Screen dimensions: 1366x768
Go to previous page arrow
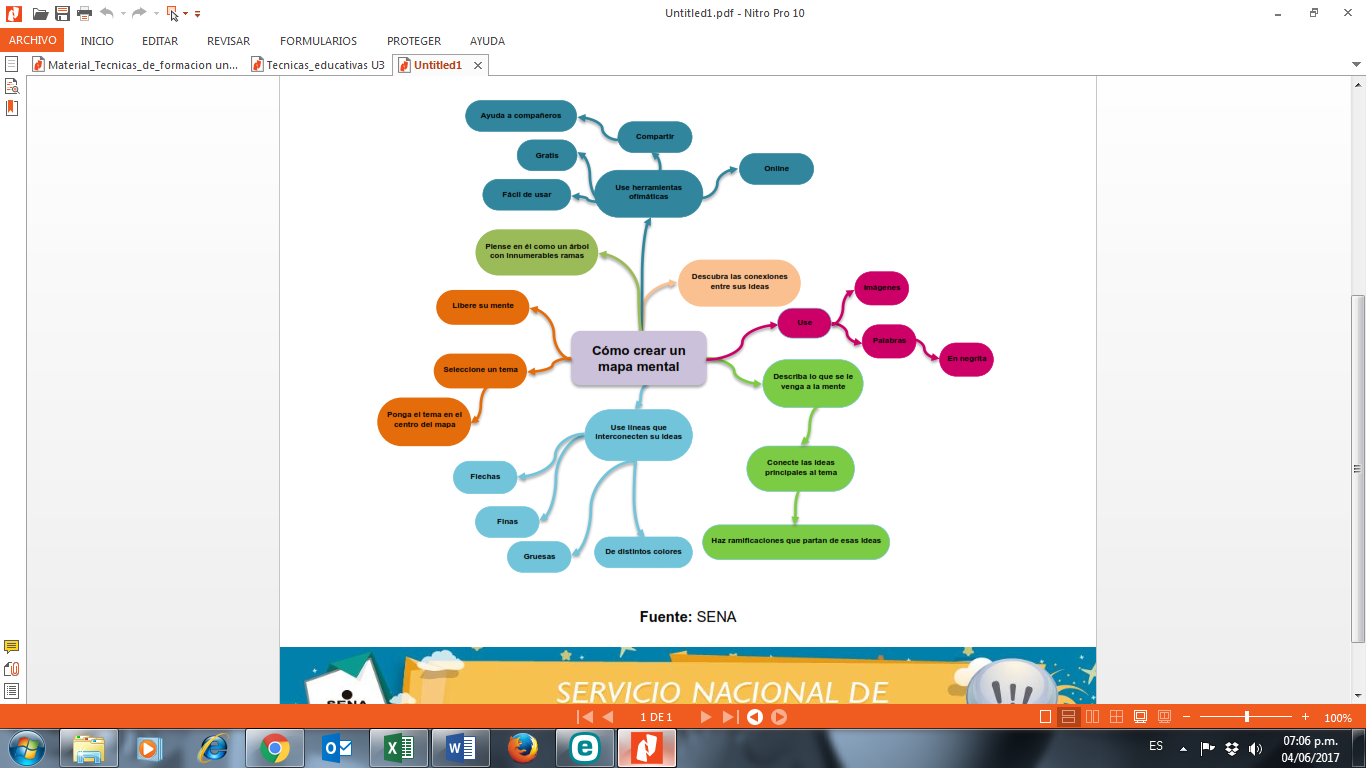click(607, 717)
